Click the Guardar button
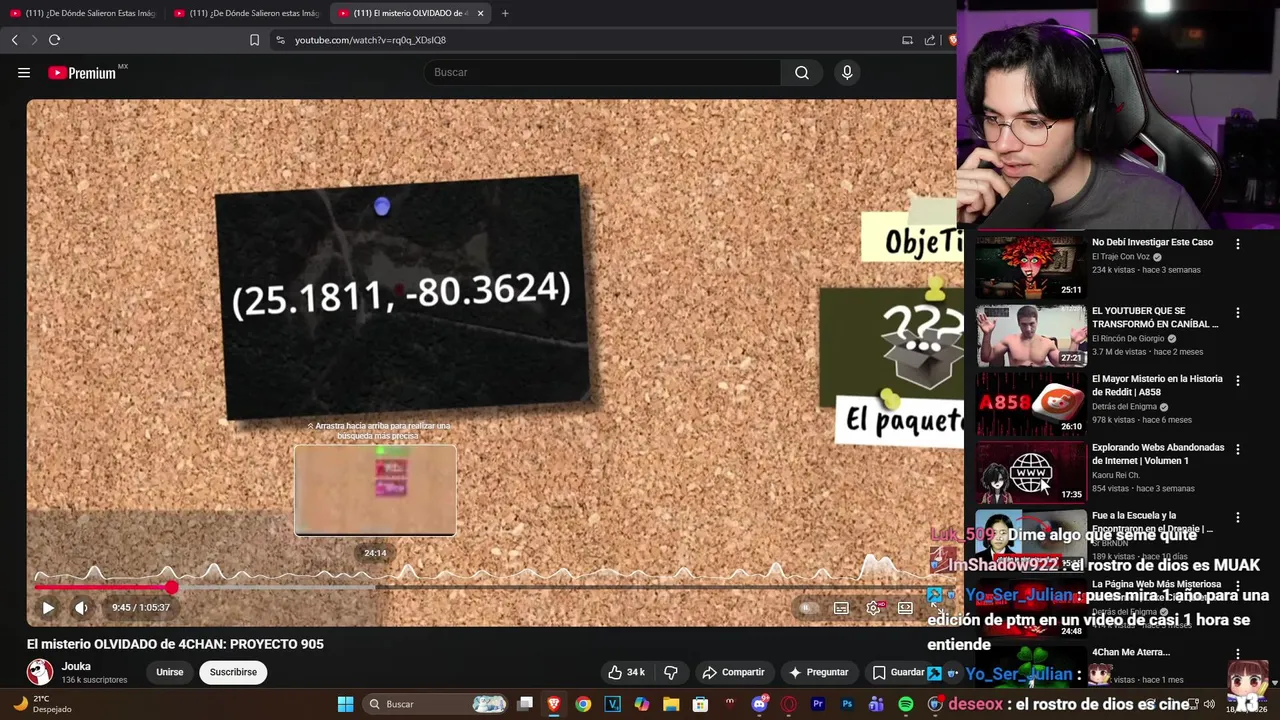 (x=898, y=672)
